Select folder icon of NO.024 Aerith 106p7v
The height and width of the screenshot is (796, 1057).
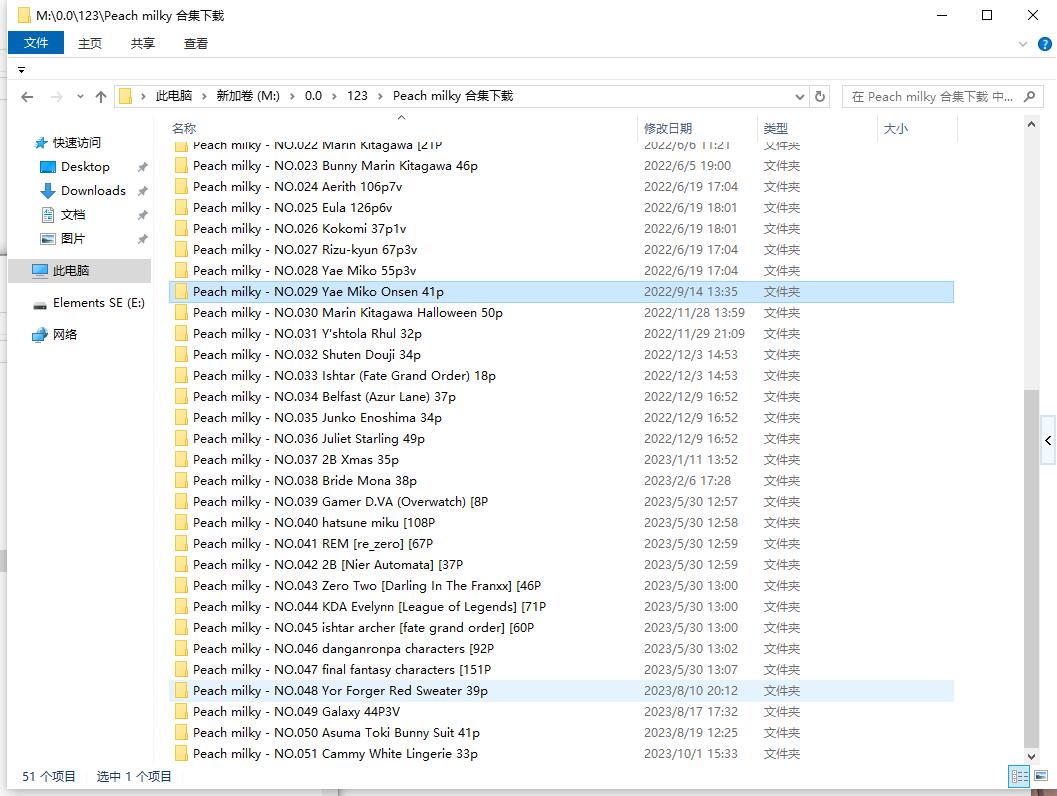(181, 187)
